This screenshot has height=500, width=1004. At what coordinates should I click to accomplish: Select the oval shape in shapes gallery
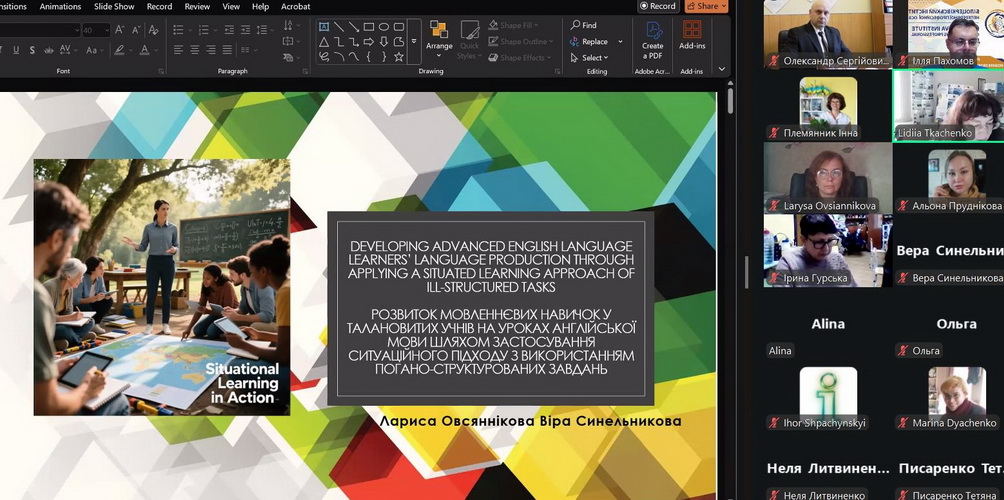click(x=384, y=27)
